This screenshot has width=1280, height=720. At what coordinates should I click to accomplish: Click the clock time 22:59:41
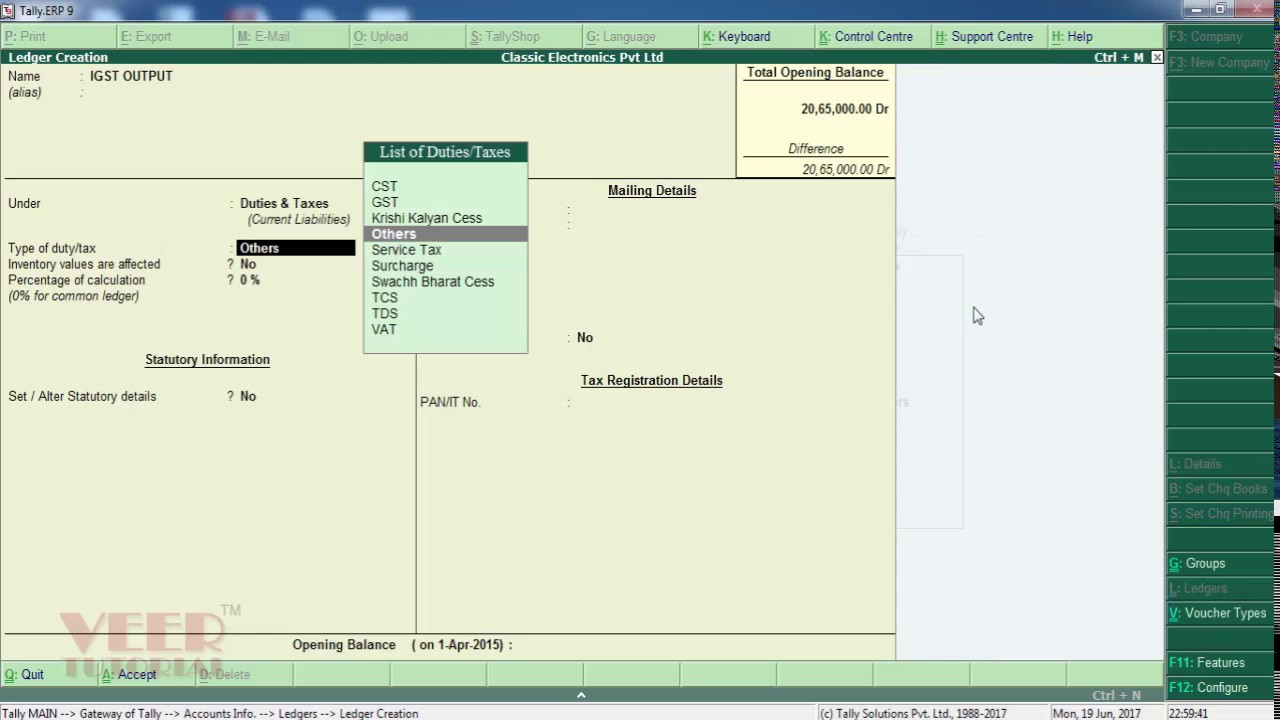(1187, 713)
